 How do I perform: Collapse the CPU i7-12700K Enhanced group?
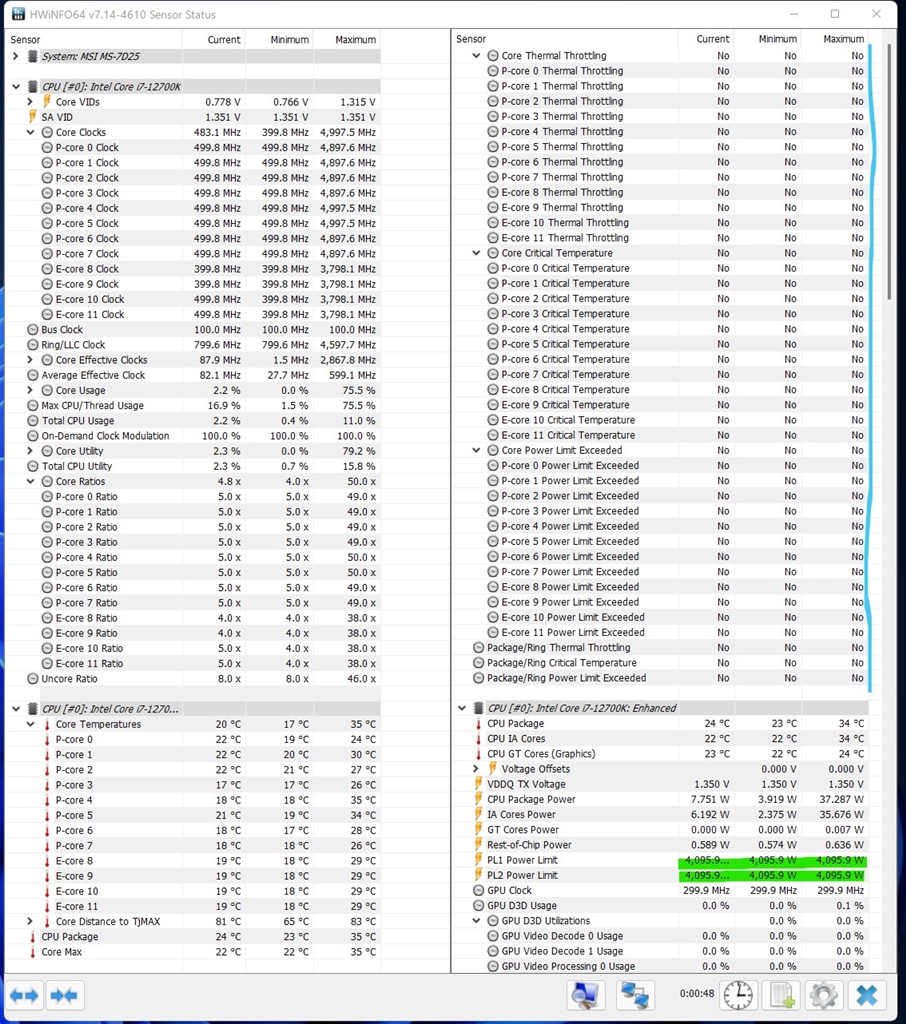[462, 708]
